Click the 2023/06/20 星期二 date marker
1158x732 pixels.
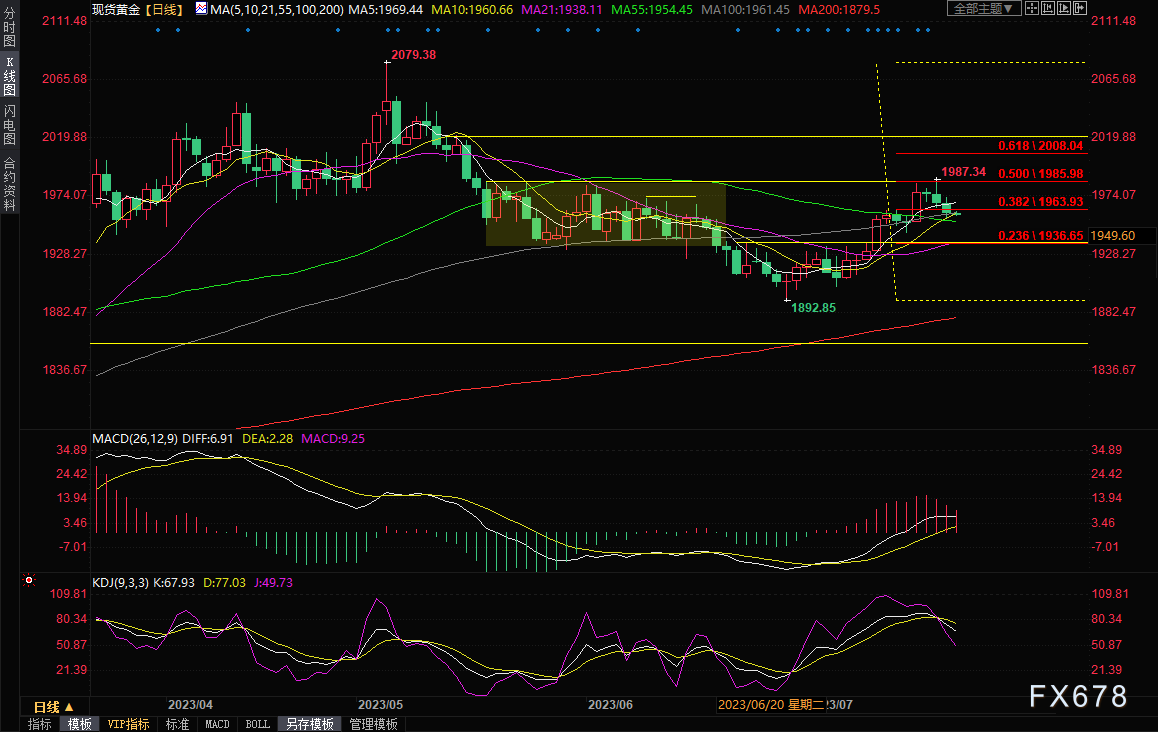(771, 705)
